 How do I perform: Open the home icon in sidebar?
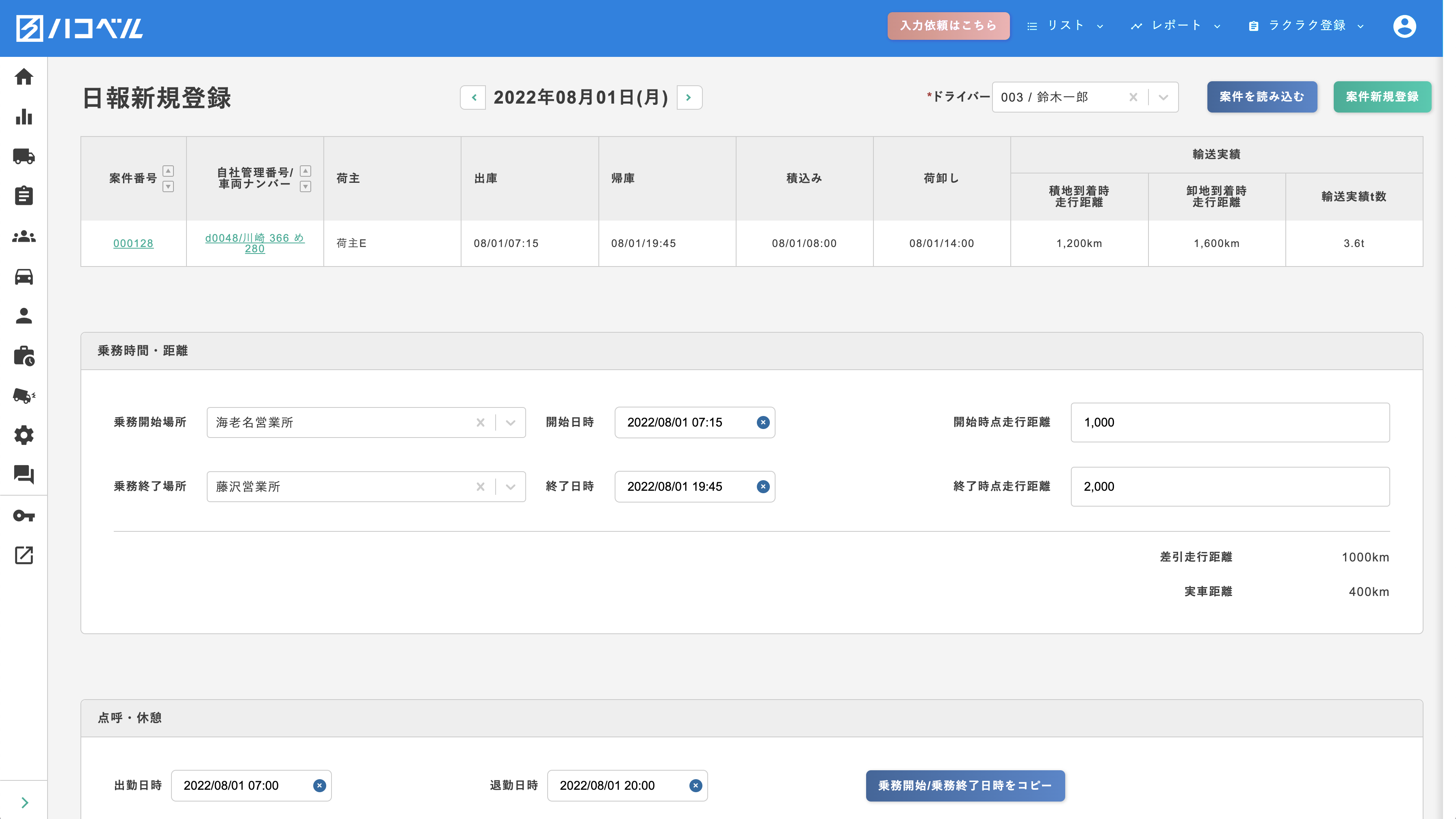24,77
